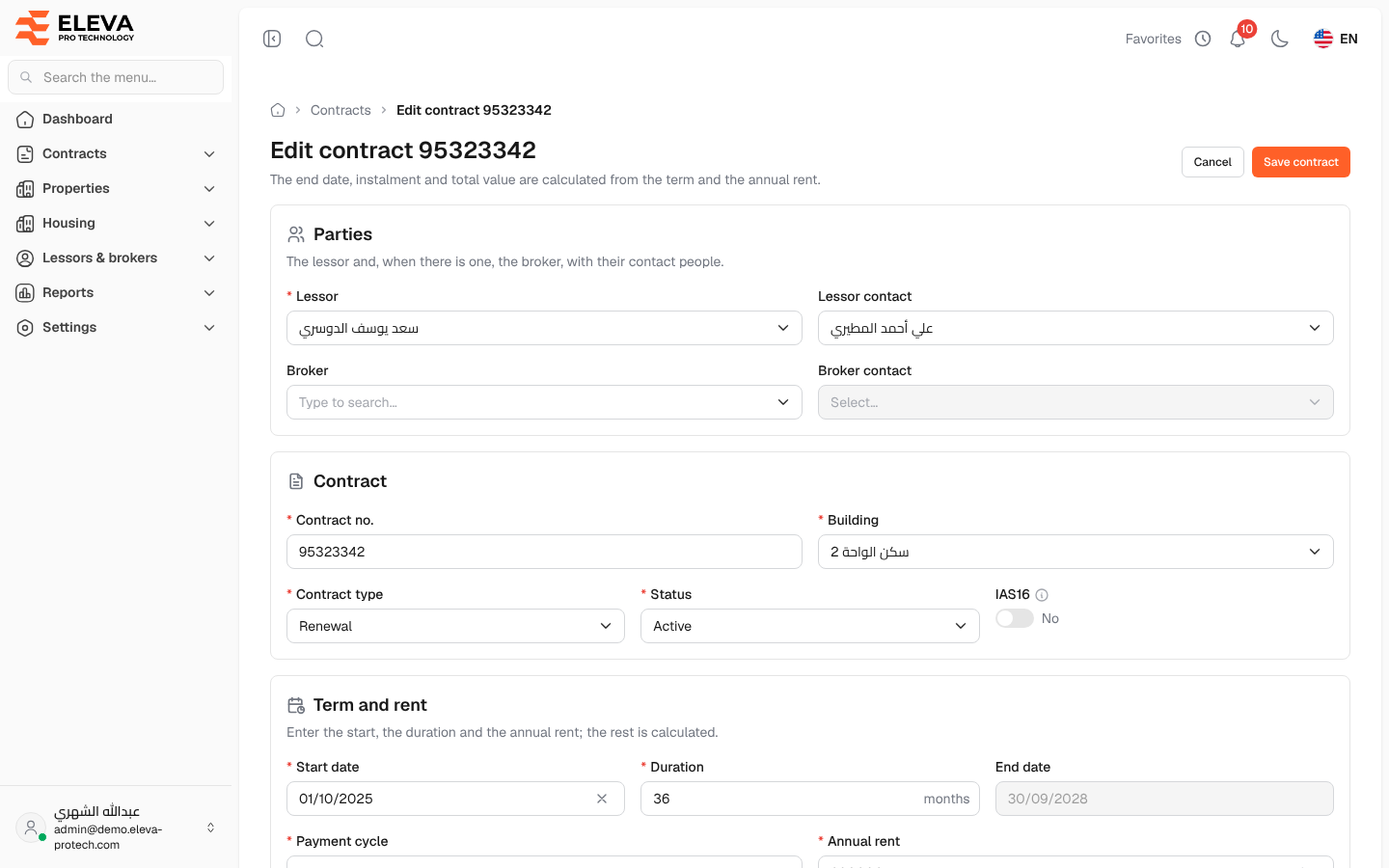The height and width of the screenshot is (868, 1389).
Task: Click the Contract no. input field
Action: click(x=544, y=552)
